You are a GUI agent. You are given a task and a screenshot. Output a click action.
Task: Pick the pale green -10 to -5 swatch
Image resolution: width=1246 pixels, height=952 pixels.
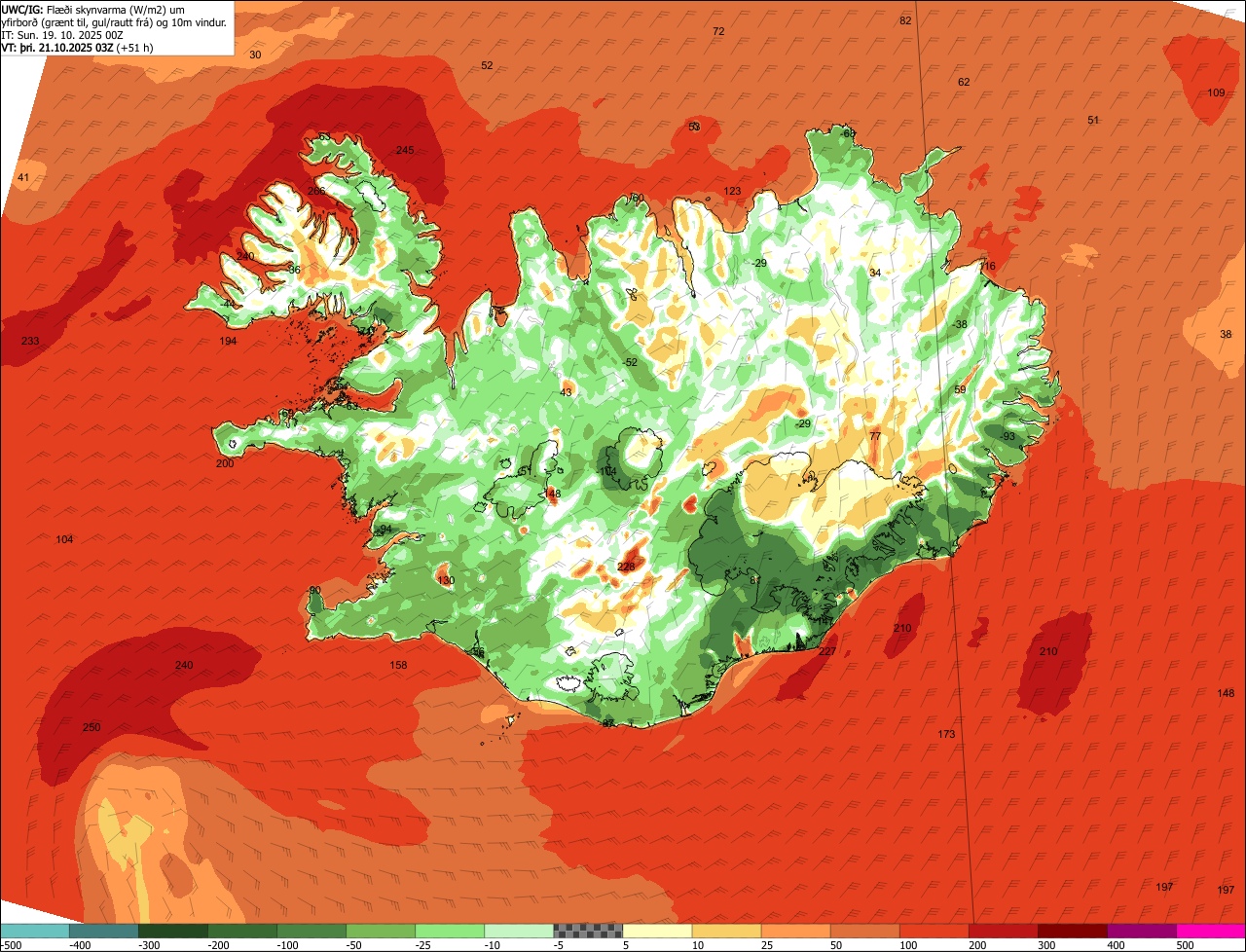click(519, 931)
